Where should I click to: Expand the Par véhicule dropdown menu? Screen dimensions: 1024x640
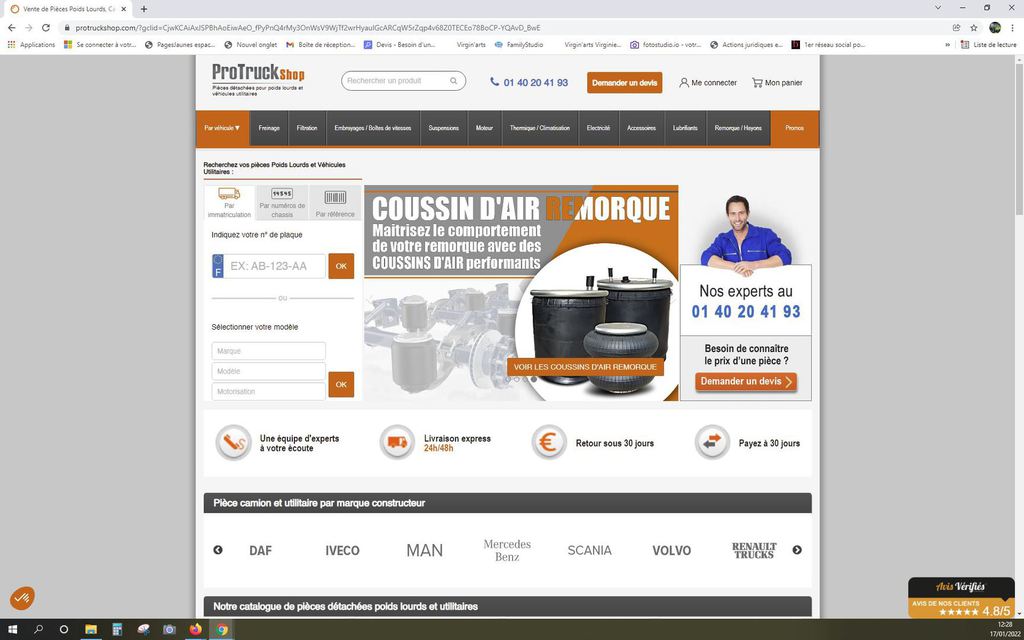tap(222, 128)
